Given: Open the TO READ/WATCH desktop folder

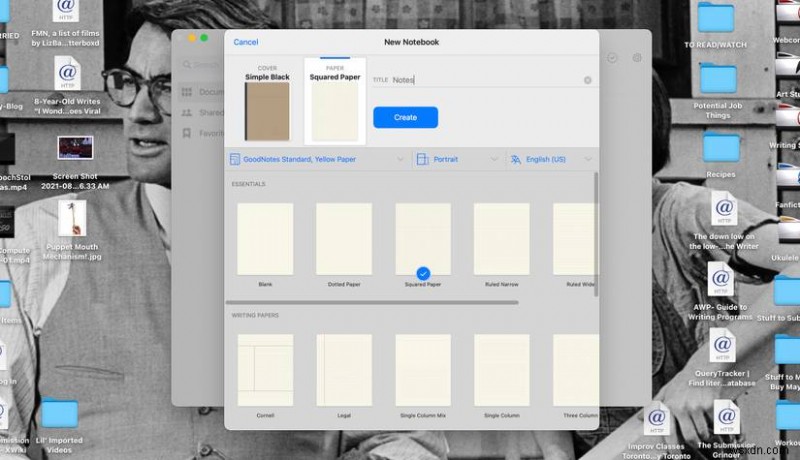Looking at the screenshot, I should tap(715, 25).
